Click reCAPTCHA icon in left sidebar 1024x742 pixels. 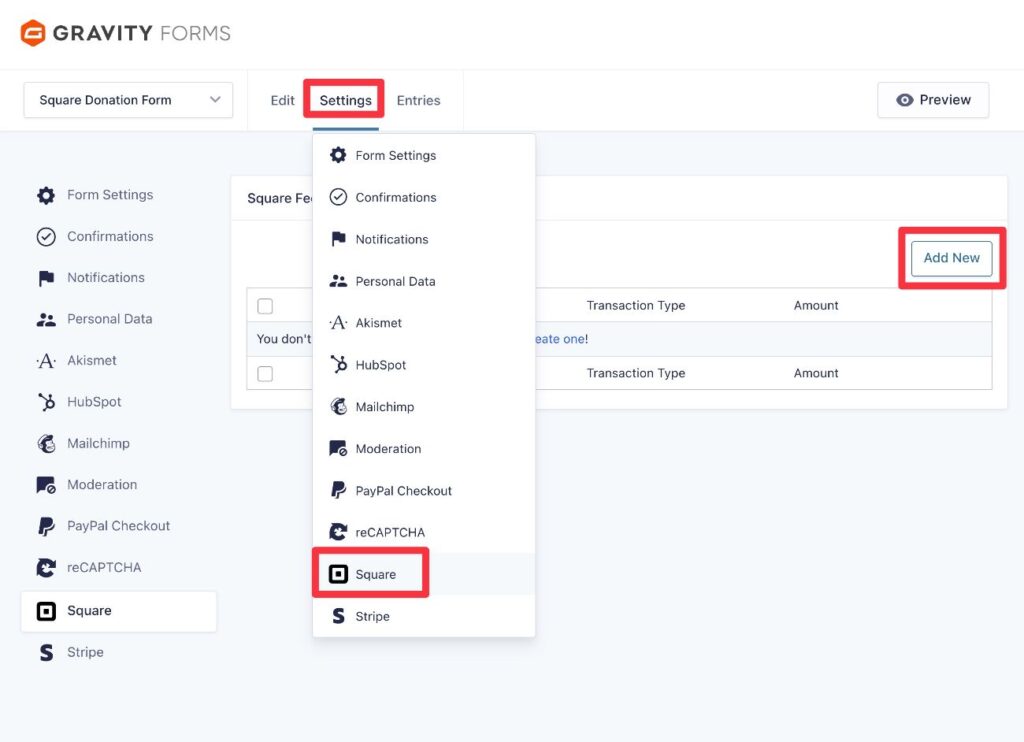pyautogui.click(x=46, y=568)
